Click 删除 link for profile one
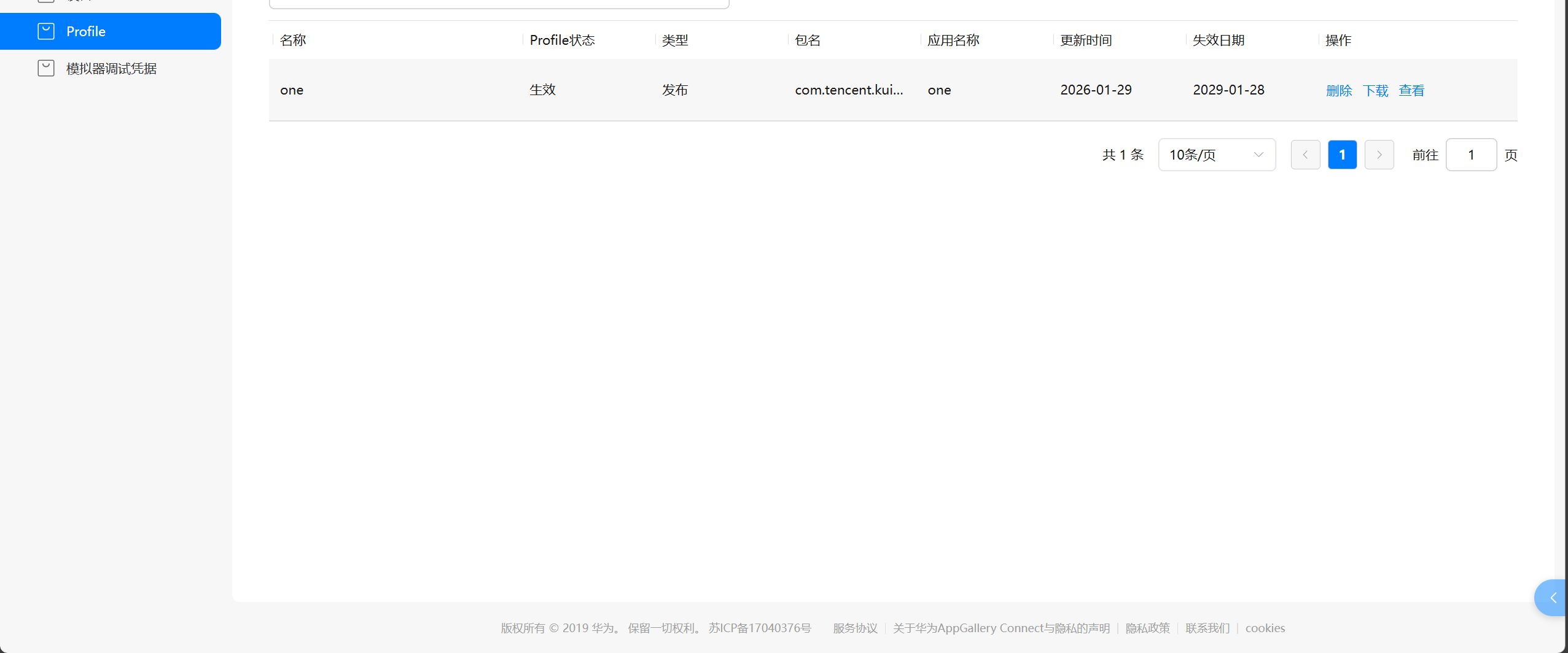Viewport: 1568px width, 653px height. (1339, 90)
